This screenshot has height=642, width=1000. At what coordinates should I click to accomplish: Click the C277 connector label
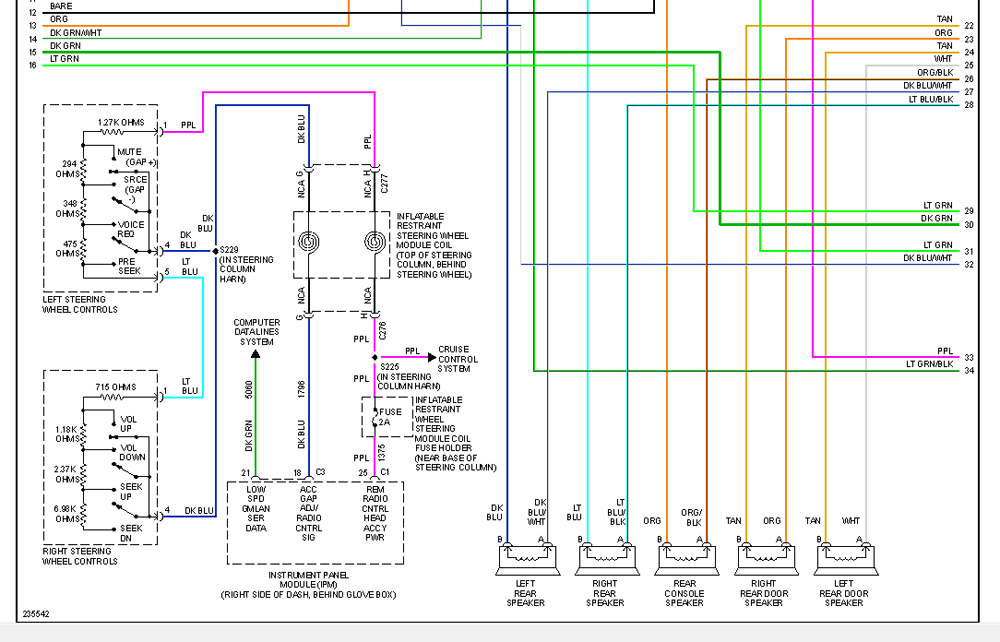tap(384, 184)
